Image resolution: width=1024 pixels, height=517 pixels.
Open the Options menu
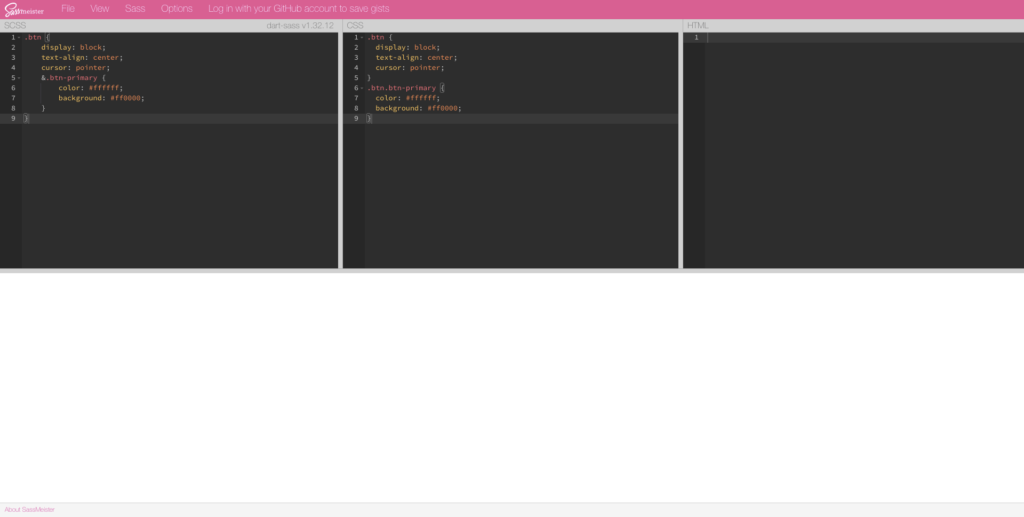pyautogui.click(x=177, y=8)
